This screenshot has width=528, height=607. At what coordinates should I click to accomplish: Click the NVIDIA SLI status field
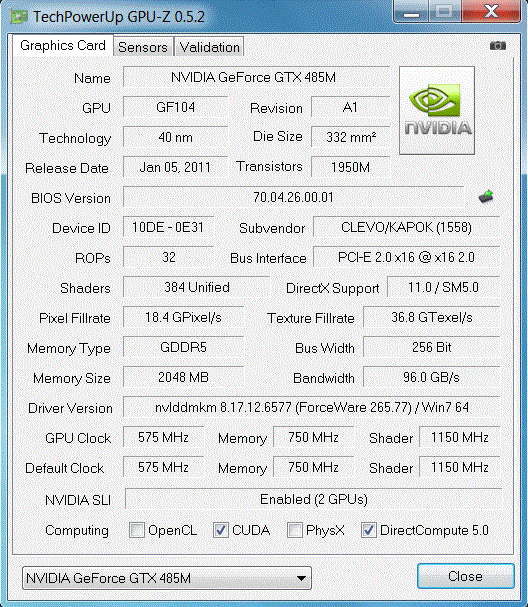[313, 499]
